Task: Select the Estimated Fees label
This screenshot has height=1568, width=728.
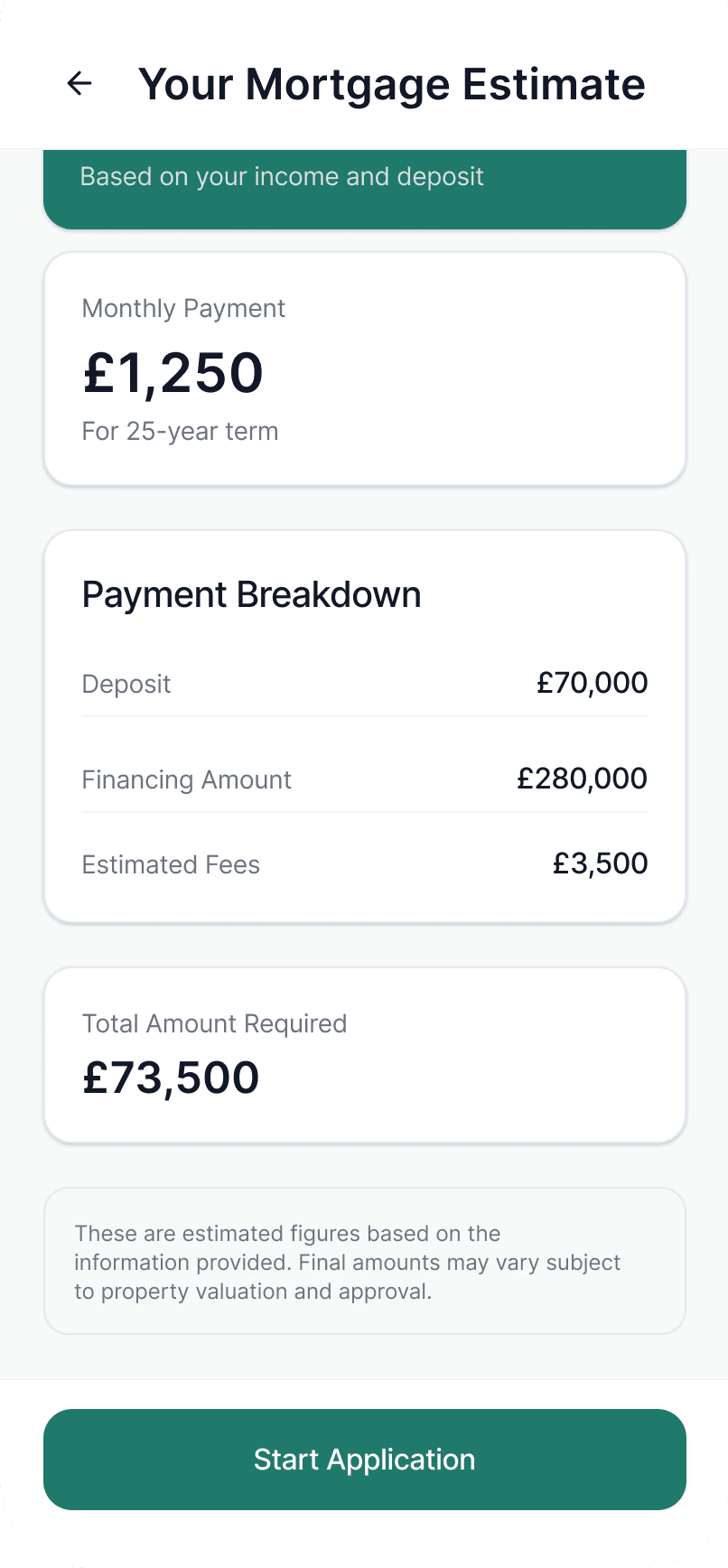Action: point(171,865)
